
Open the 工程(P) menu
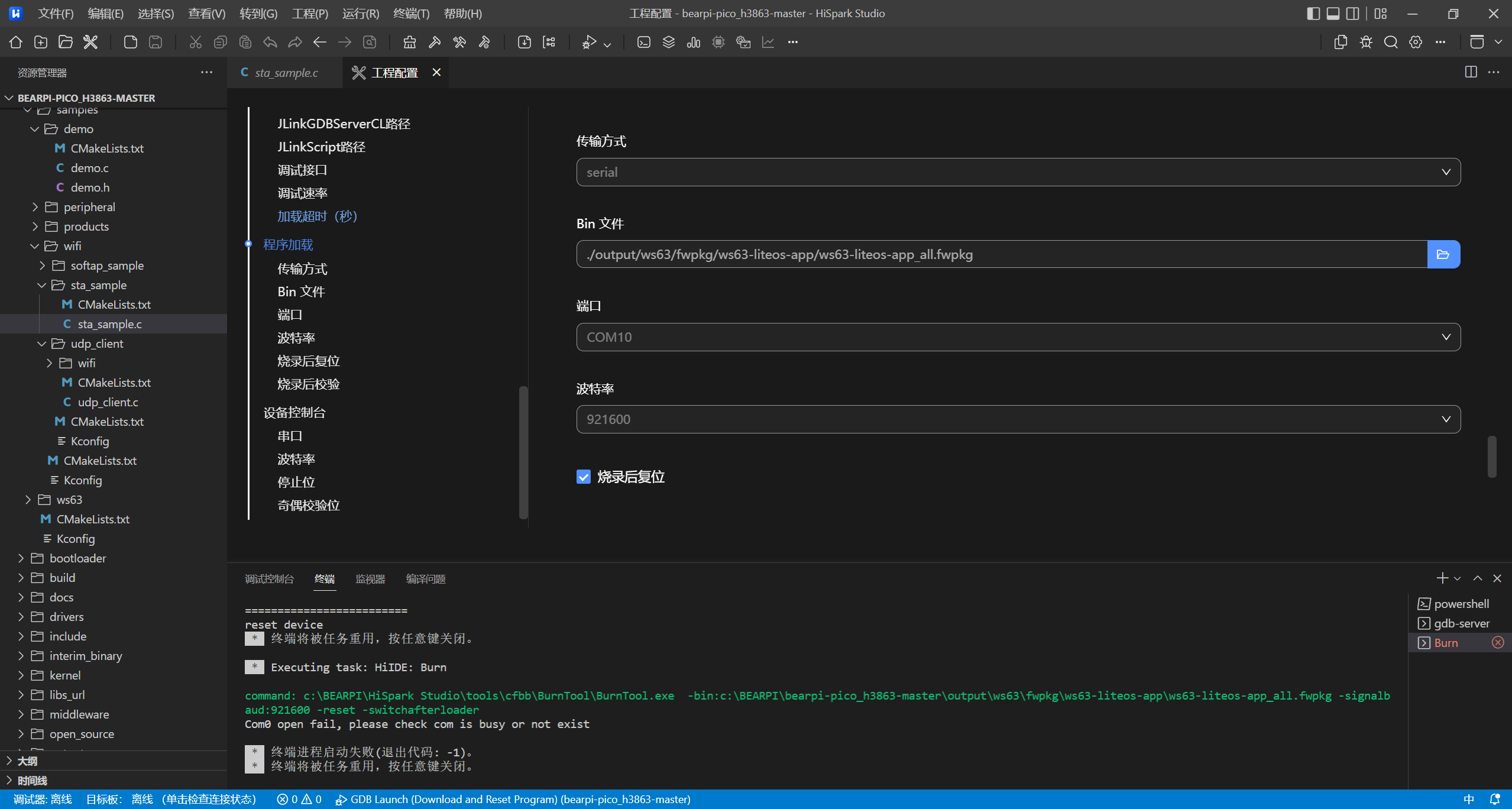pyautogui.click(x=309, y=13)
